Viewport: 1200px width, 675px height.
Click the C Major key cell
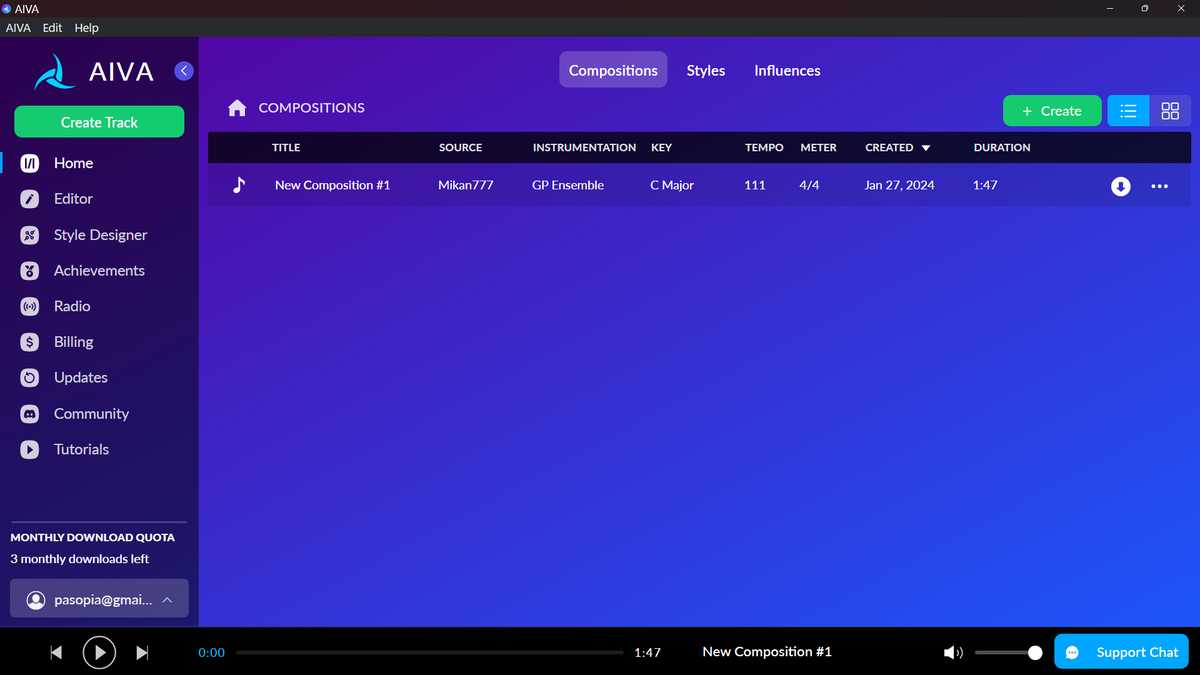tap(671, 185)
